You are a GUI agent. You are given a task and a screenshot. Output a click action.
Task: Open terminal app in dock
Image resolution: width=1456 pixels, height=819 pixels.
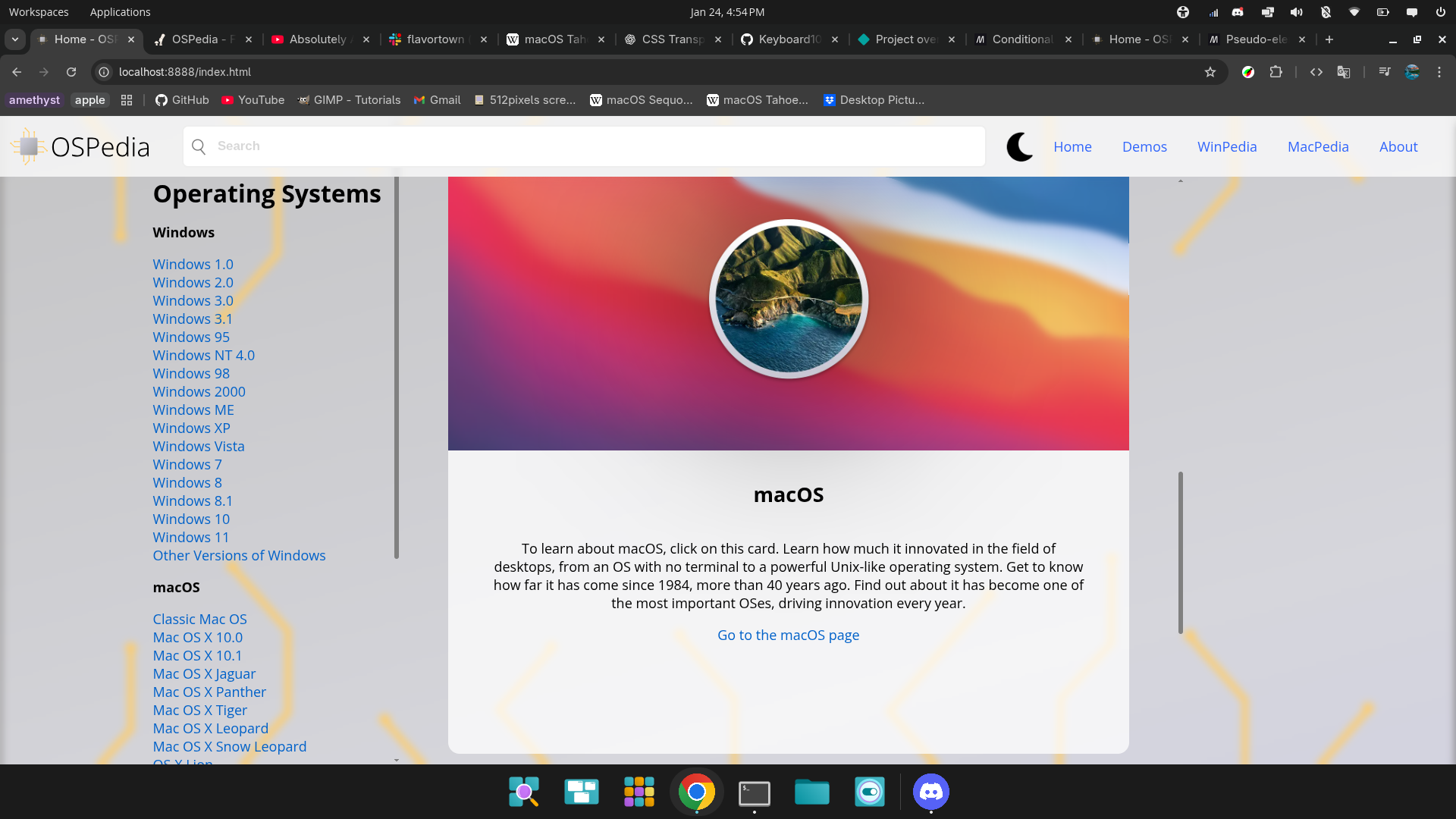pos(754,792)
